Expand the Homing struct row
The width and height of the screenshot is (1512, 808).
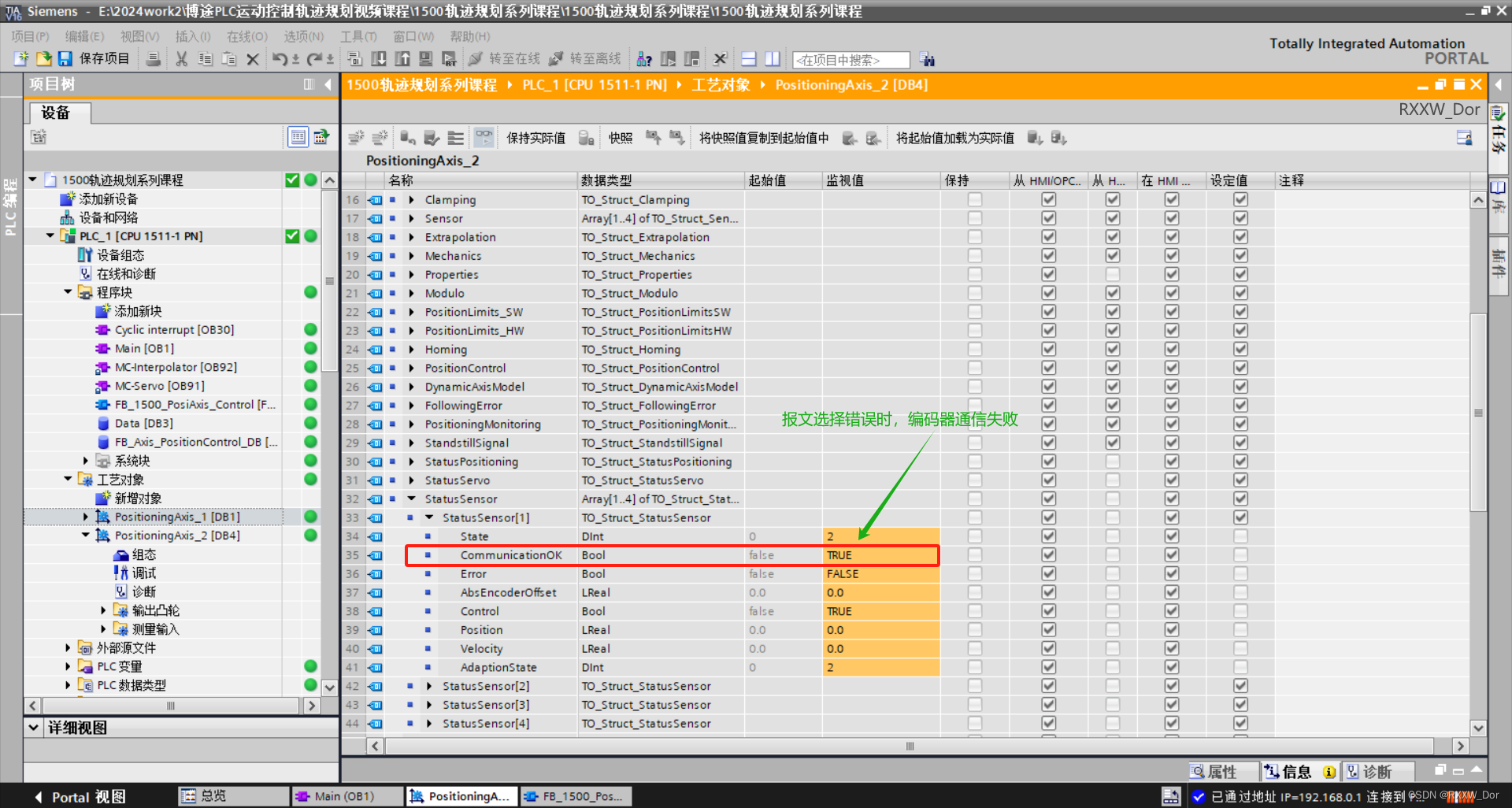pyautogui.click(x=411, y=350)
